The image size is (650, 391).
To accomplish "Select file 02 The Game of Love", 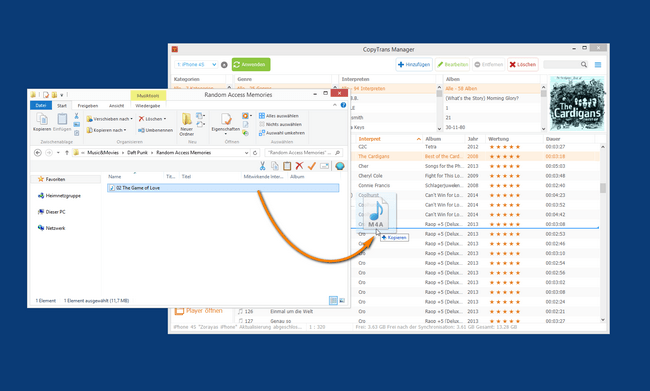I will (223, 188).
